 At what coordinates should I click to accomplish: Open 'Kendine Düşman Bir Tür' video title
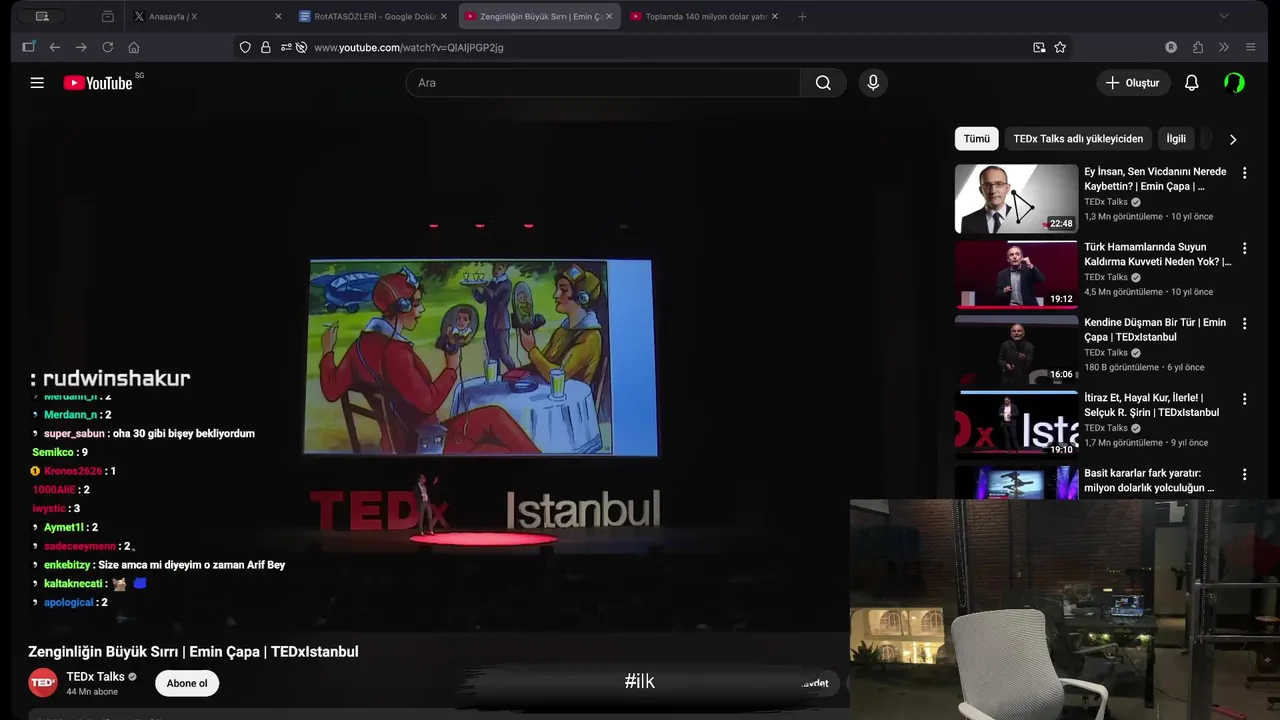click(1155, 330)
